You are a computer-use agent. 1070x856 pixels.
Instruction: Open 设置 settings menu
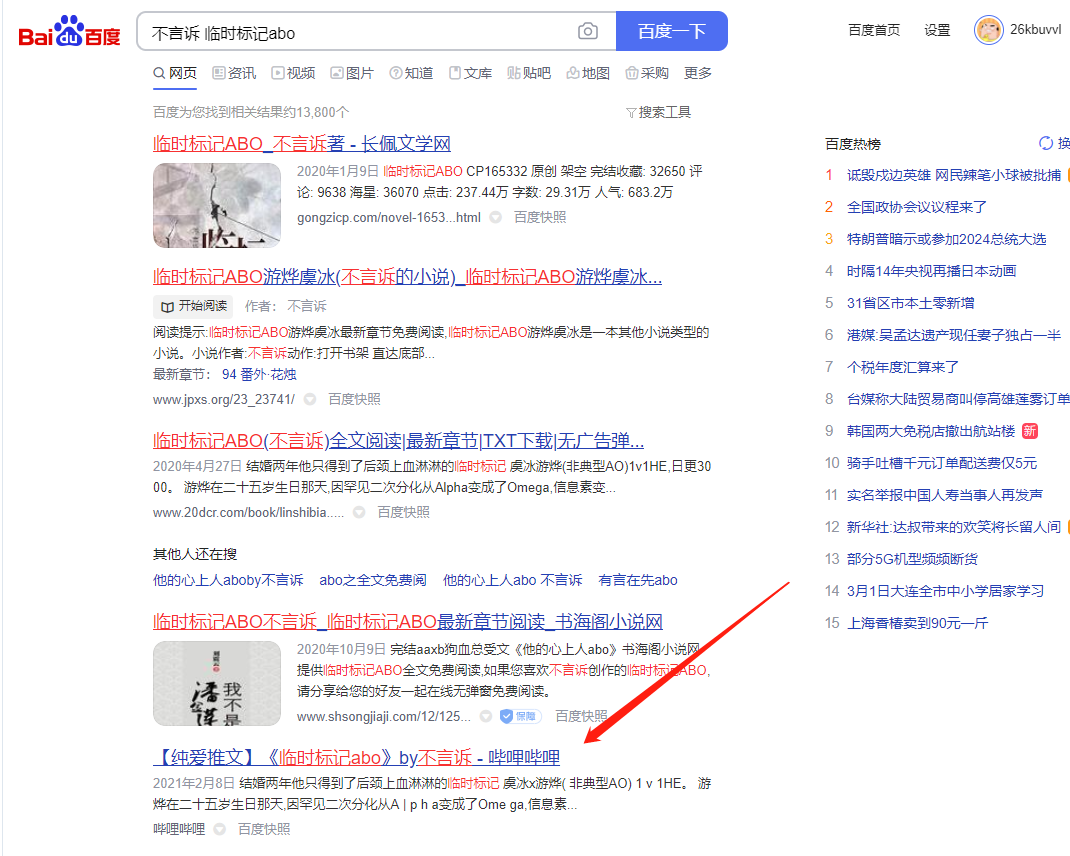tap(937, 30)
